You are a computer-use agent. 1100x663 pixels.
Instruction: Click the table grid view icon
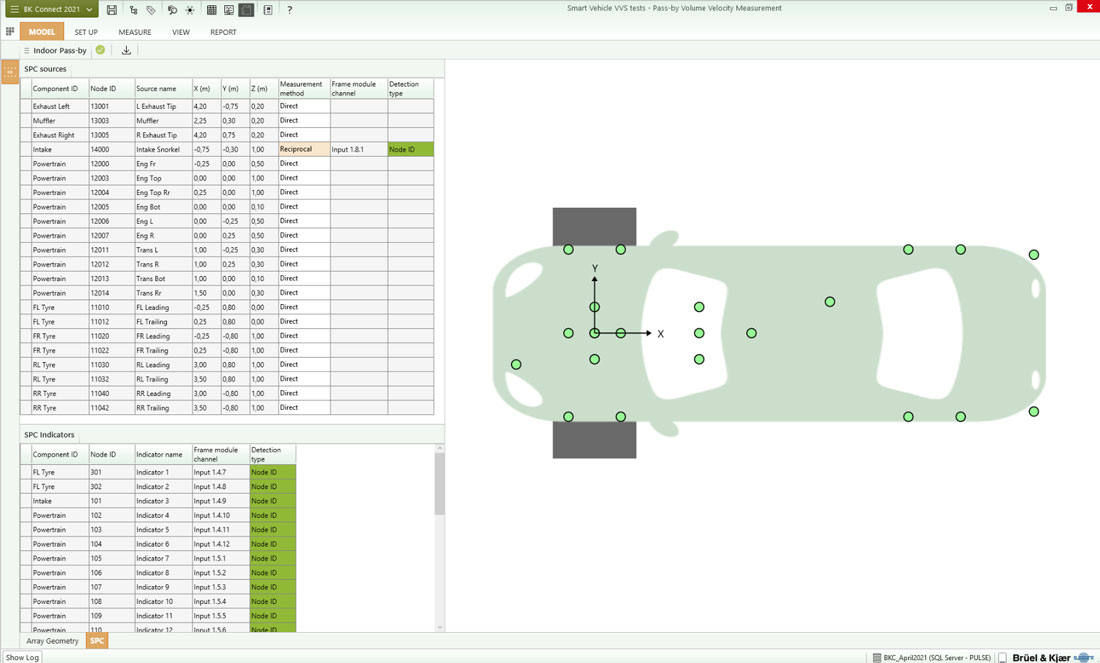pyautogui.click(x=211, y=9)
